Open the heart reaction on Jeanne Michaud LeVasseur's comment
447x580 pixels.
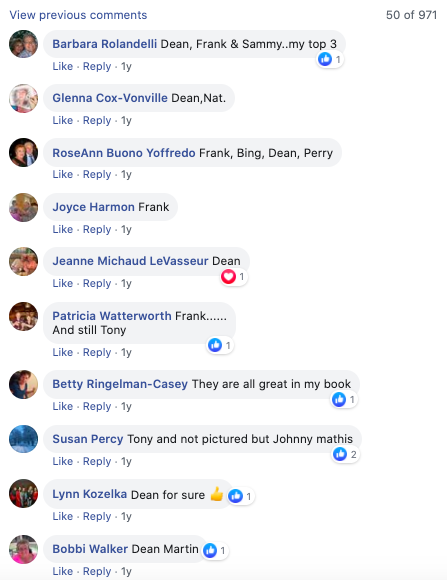[234, 277]
